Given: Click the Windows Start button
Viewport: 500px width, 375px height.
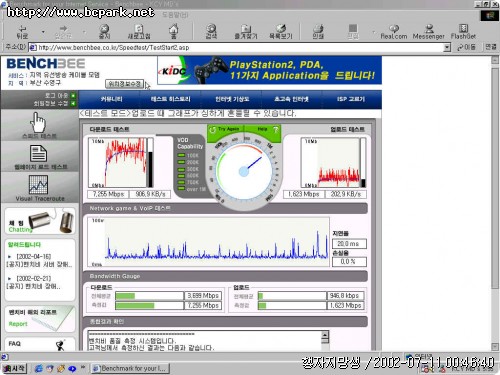Looking at the screenshot, I should pos(14,368).
